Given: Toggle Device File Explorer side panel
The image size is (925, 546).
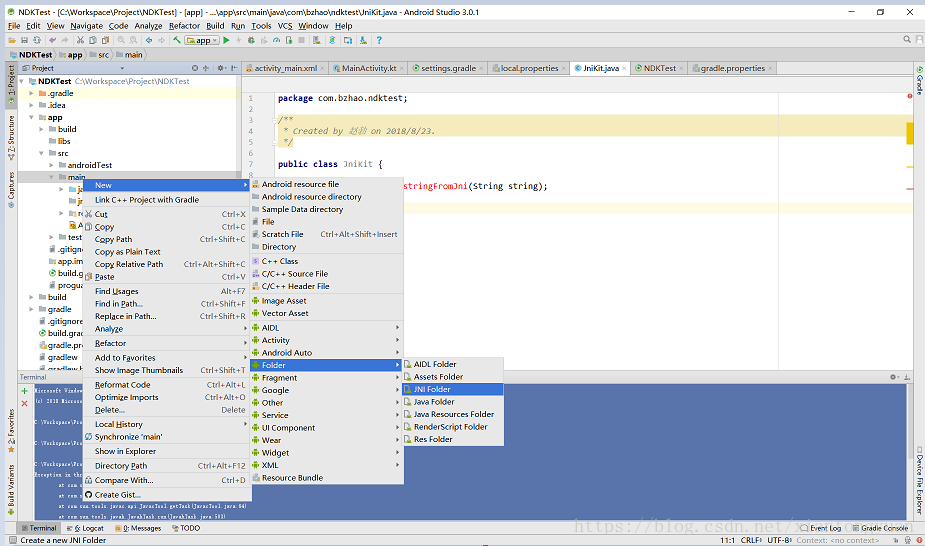Looking at the screenshot, I should 919,481.
